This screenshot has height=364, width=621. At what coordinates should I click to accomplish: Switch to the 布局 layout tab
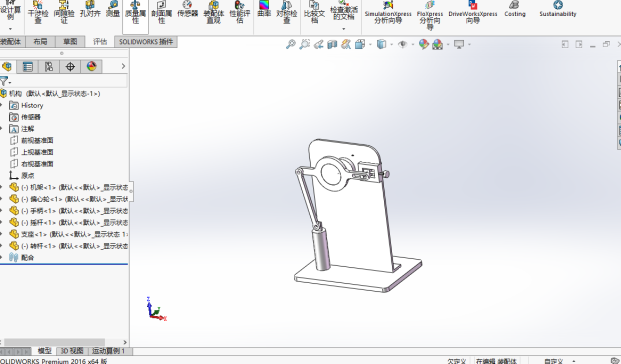tap(40, 41)
